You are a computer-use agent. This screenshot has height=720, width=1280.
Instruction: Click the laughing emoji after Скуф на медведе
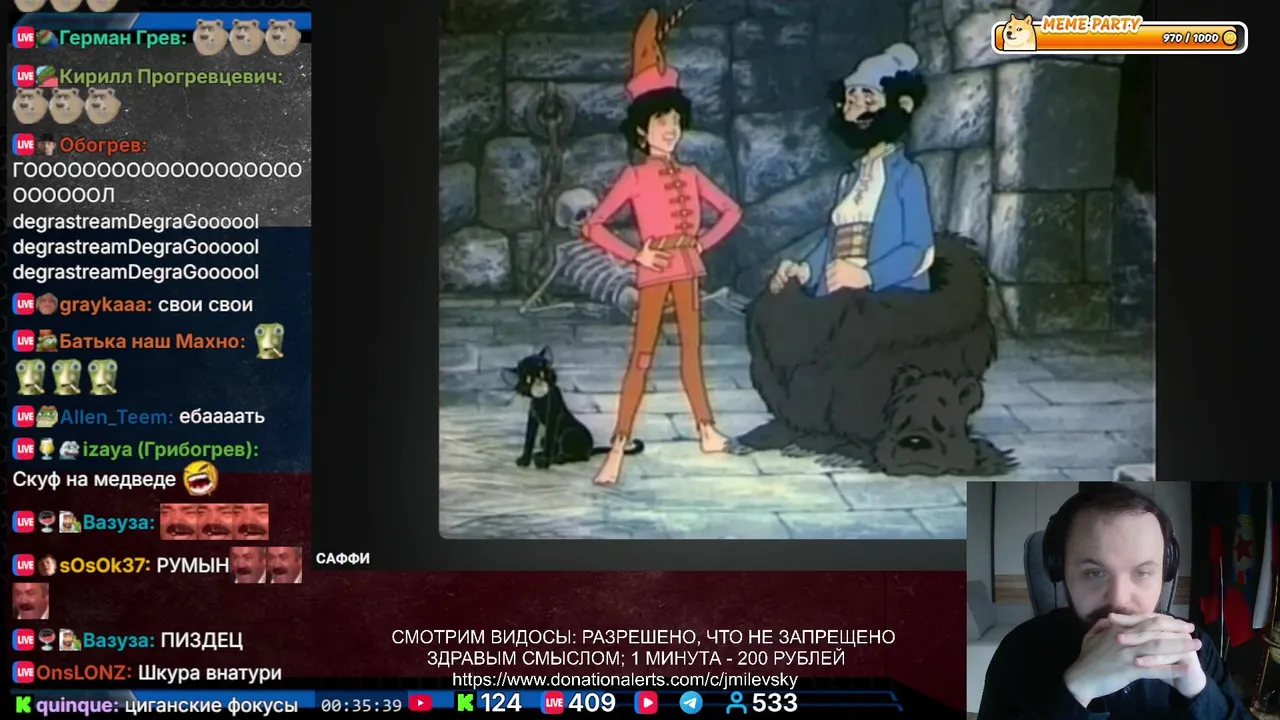[201, 478]
